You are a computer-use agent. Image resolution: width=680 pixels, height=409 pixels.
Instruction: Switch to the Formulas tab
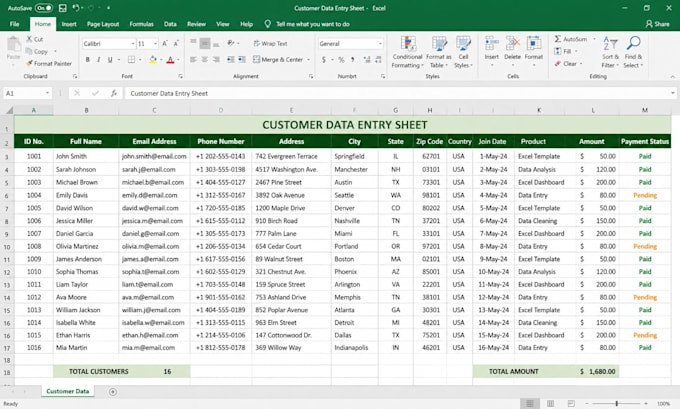point(141,24)
